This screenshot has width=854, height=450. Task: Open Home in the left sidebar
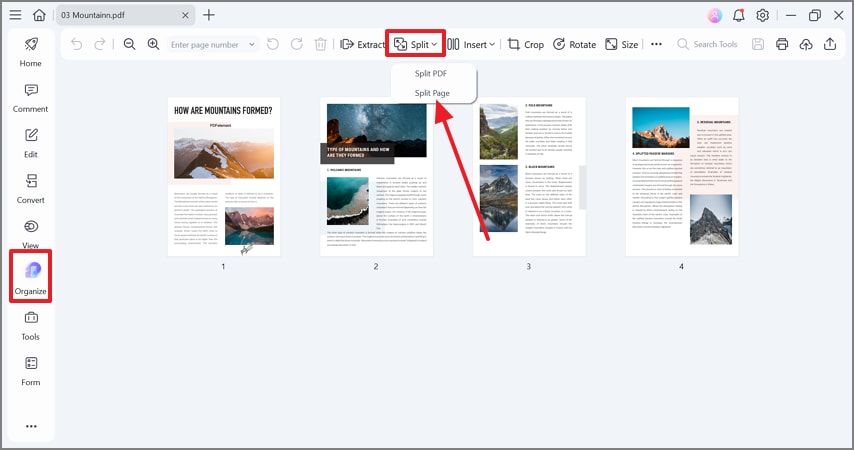click(x=30, y=52)
